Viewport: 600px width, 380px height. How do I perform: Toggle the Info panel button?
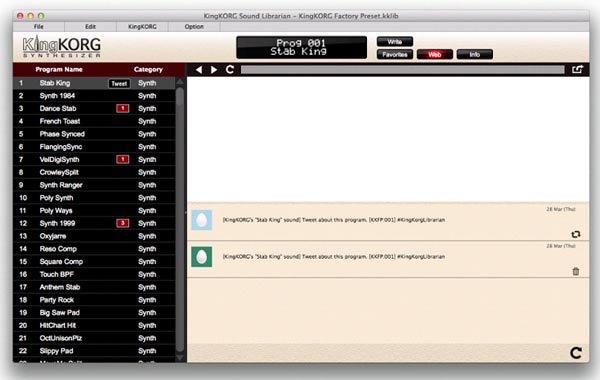tap(474, 54)
